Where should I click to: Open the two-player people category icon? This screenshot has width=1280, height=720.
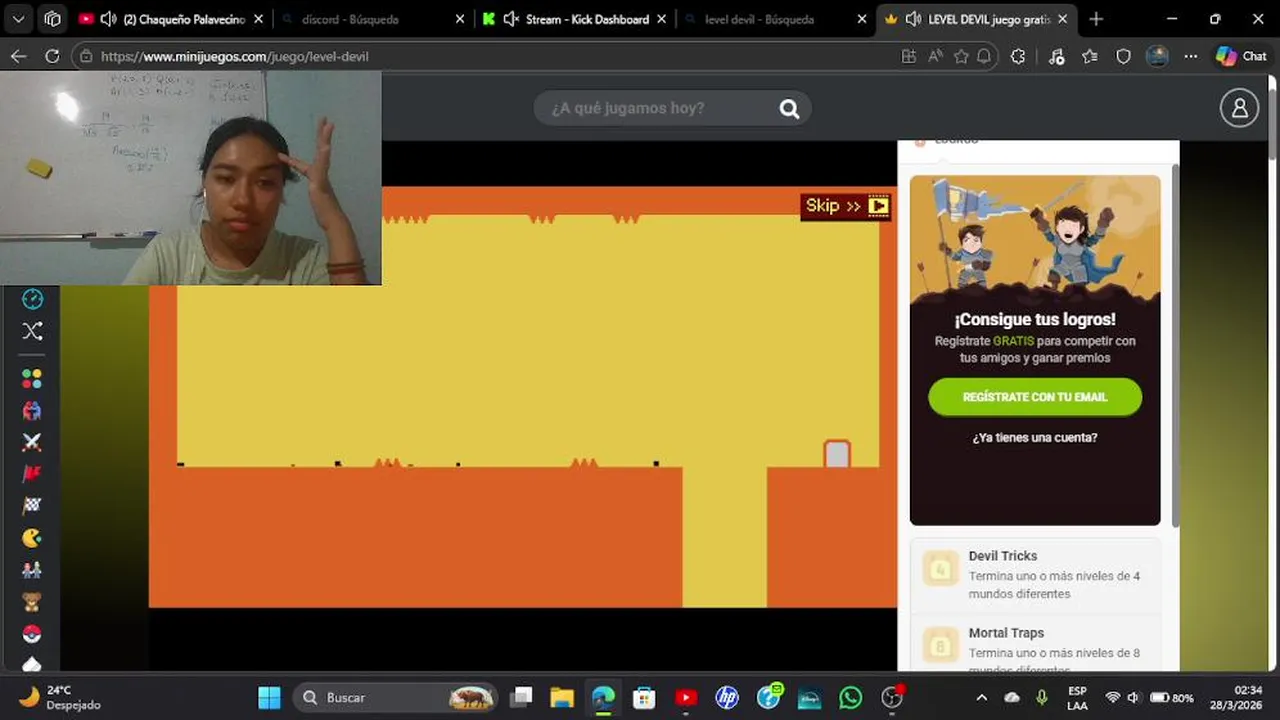click(32, 570)
